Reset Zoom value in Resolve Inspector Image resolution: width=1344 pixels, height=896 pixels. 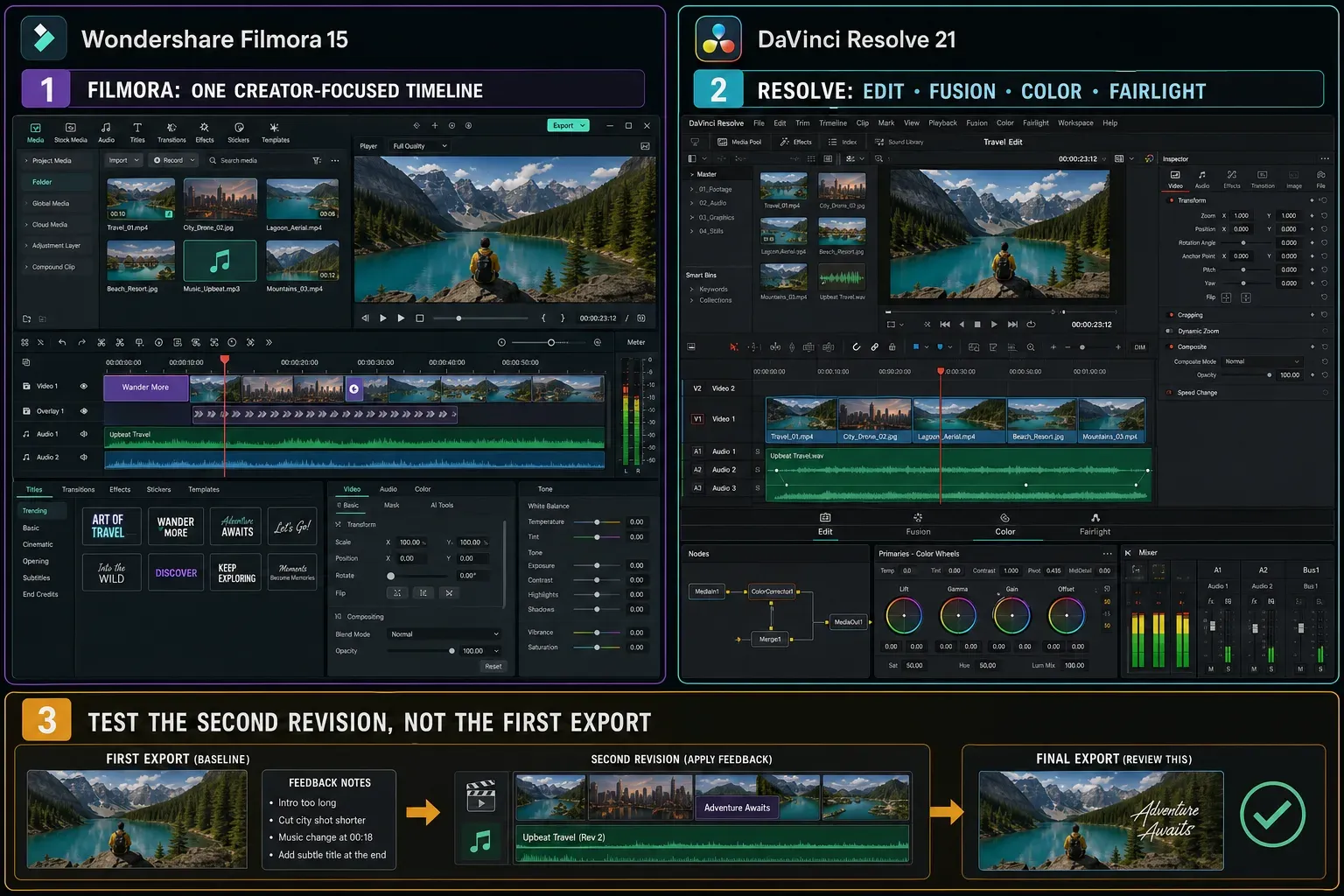[x=1324, y=215]
